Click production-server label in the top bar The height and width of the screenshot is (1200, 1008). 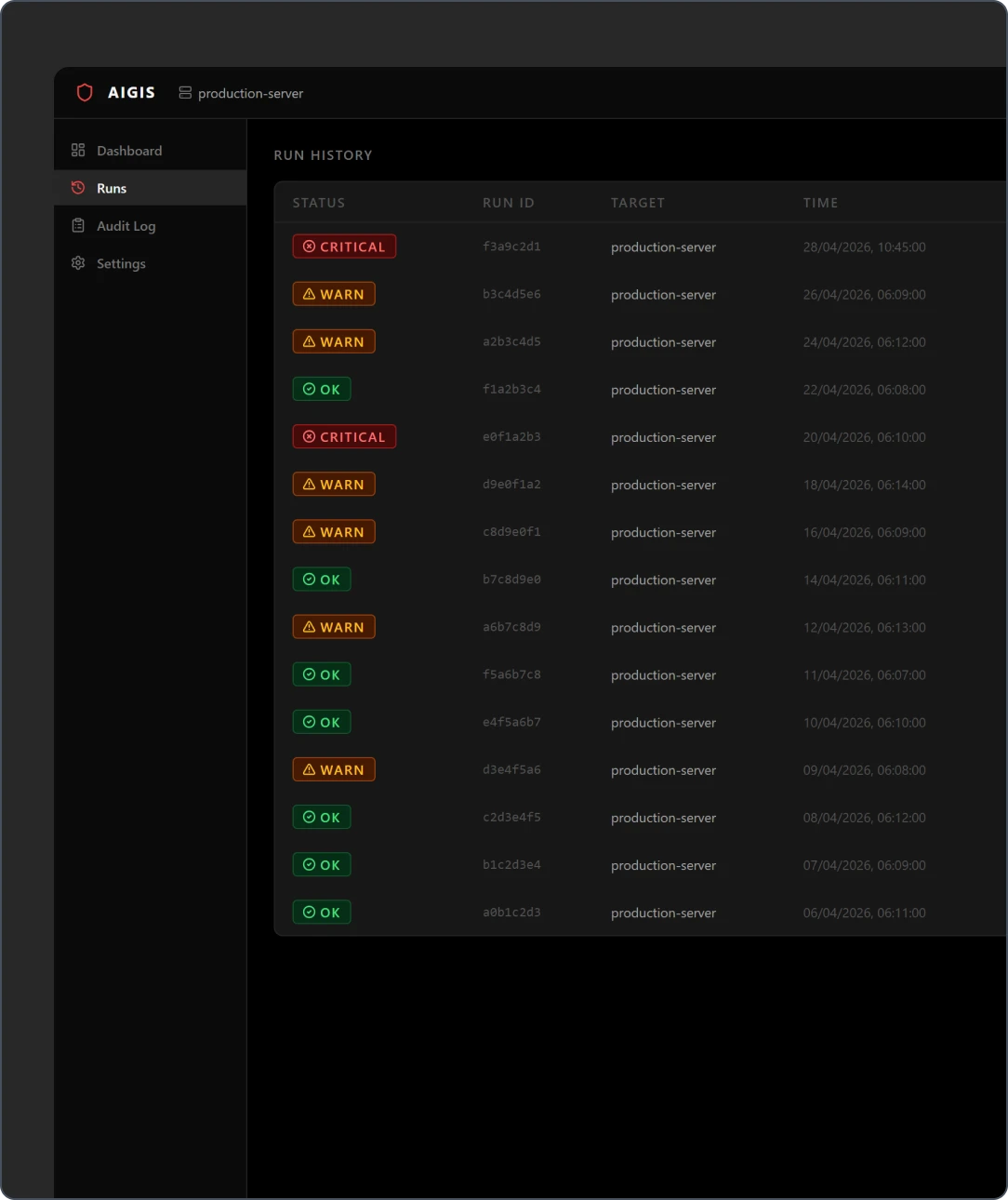pos(250,93)
